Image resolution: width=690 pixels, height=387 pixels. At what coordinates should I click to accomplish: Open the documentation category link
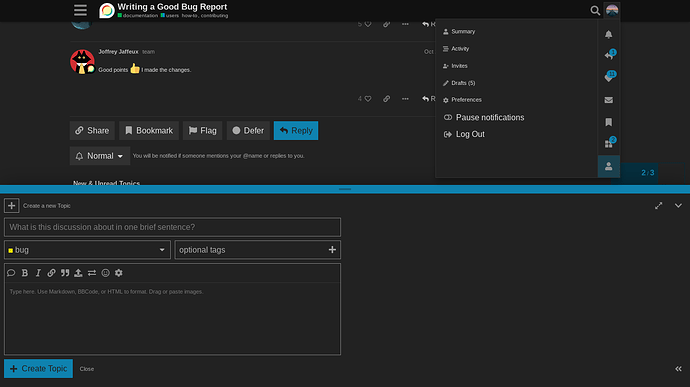pos(138,15)
